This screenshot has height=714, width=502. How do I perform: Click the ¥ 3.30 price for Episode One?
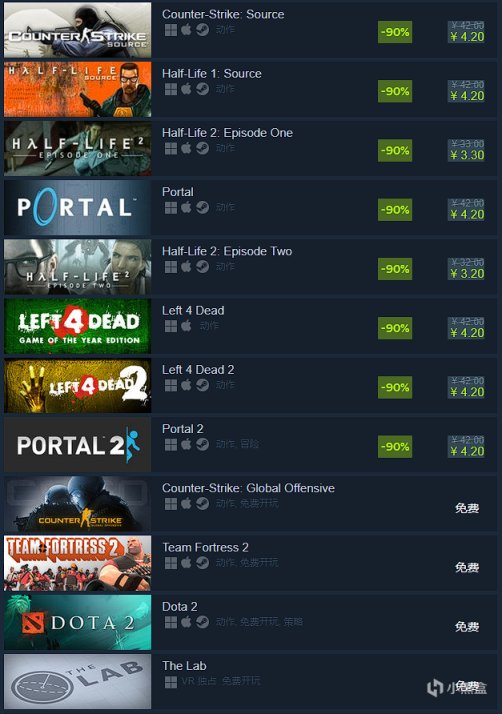click(467, 155)
